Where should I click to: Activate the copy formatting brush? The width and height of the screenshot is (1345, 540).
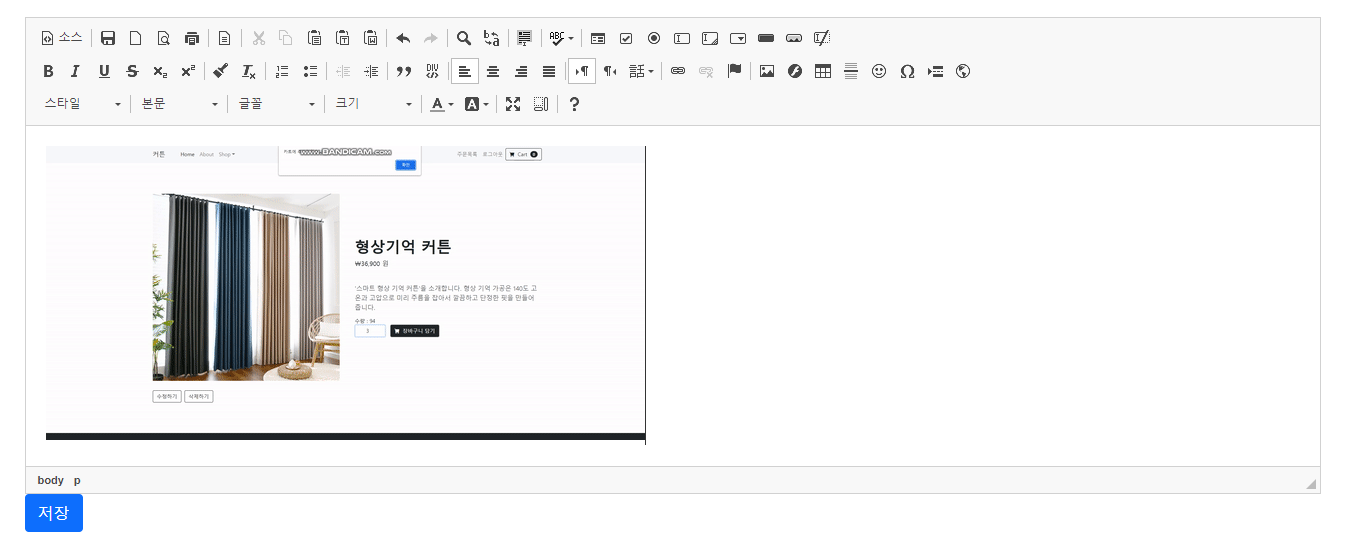pyautogui.click(x=221, y=71)
